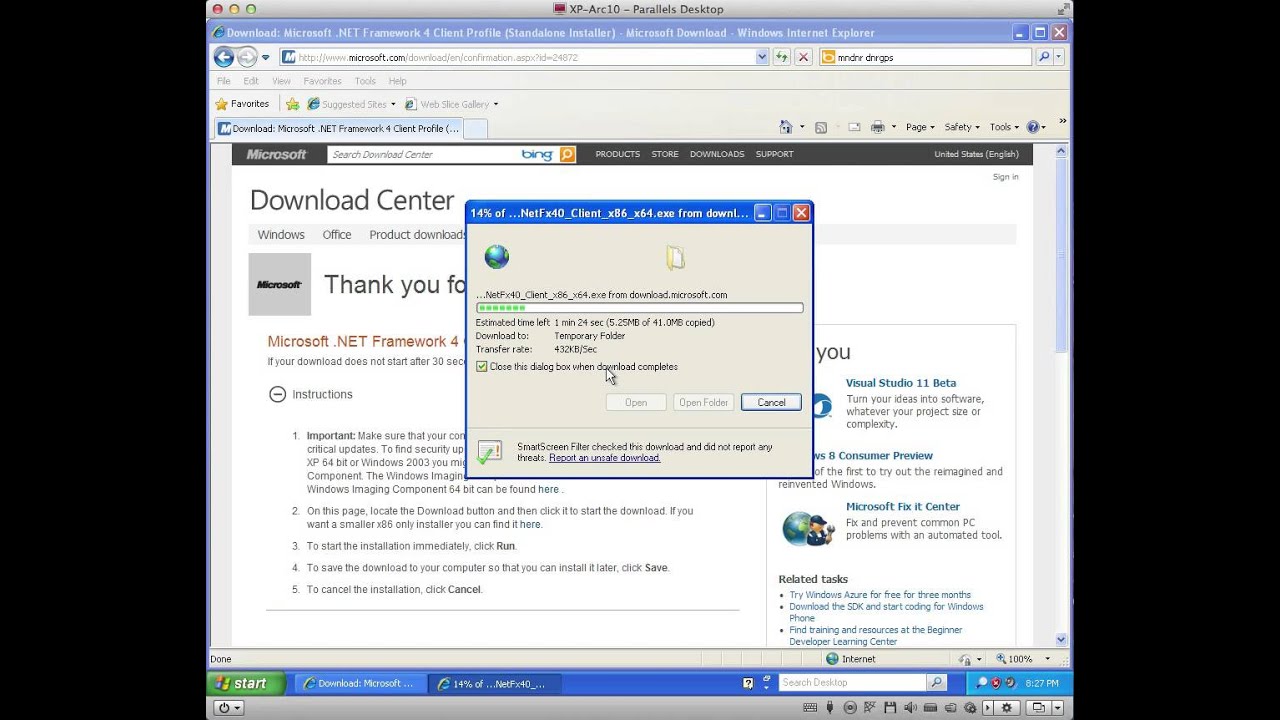Click the Home icon in command bar
This screenshot has height=720, width=1280.
(x=786, y=127)
